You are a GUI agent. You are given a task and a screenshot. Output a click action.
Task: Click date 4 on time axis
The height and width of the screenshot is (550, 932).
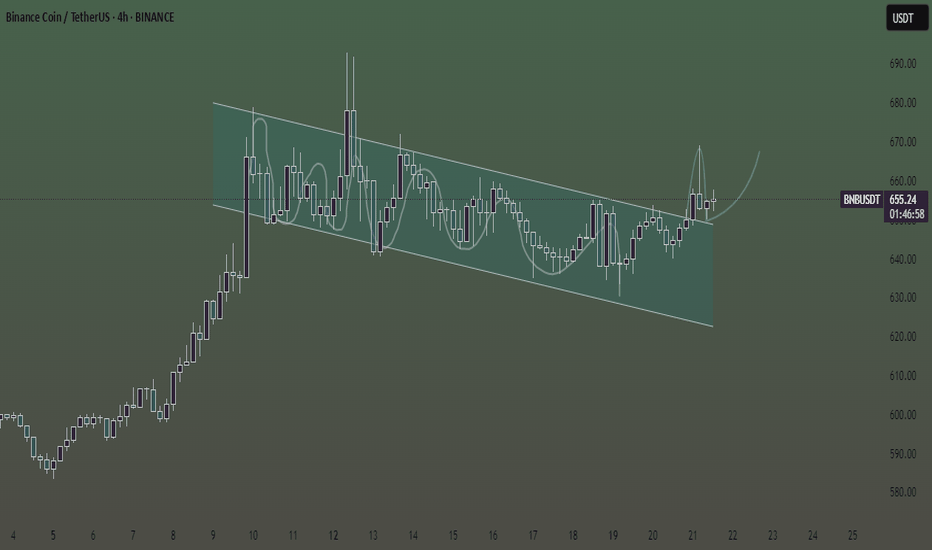pyautogui.click(x=13, y=536)
